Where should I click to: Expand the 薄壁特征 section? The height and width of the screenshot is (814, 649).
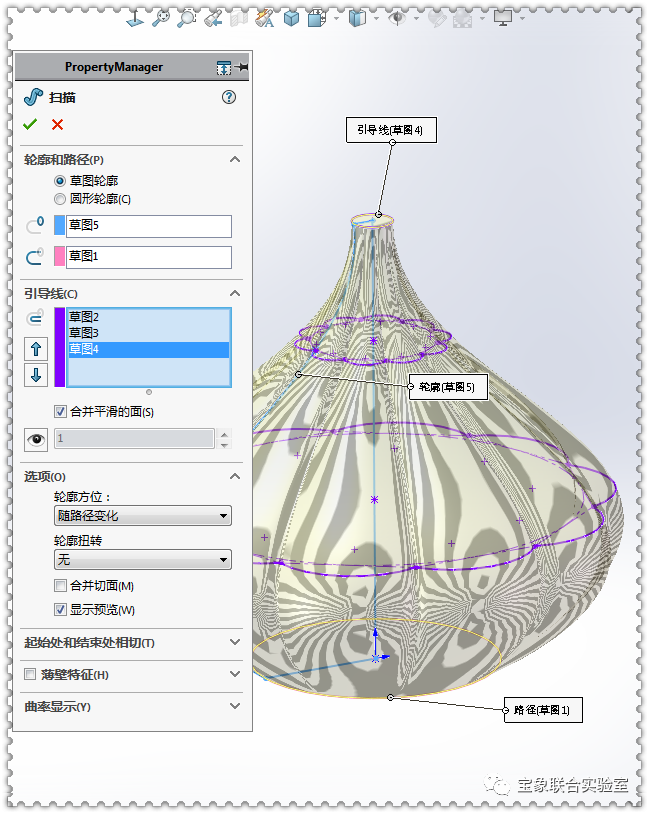click(235, 674)
